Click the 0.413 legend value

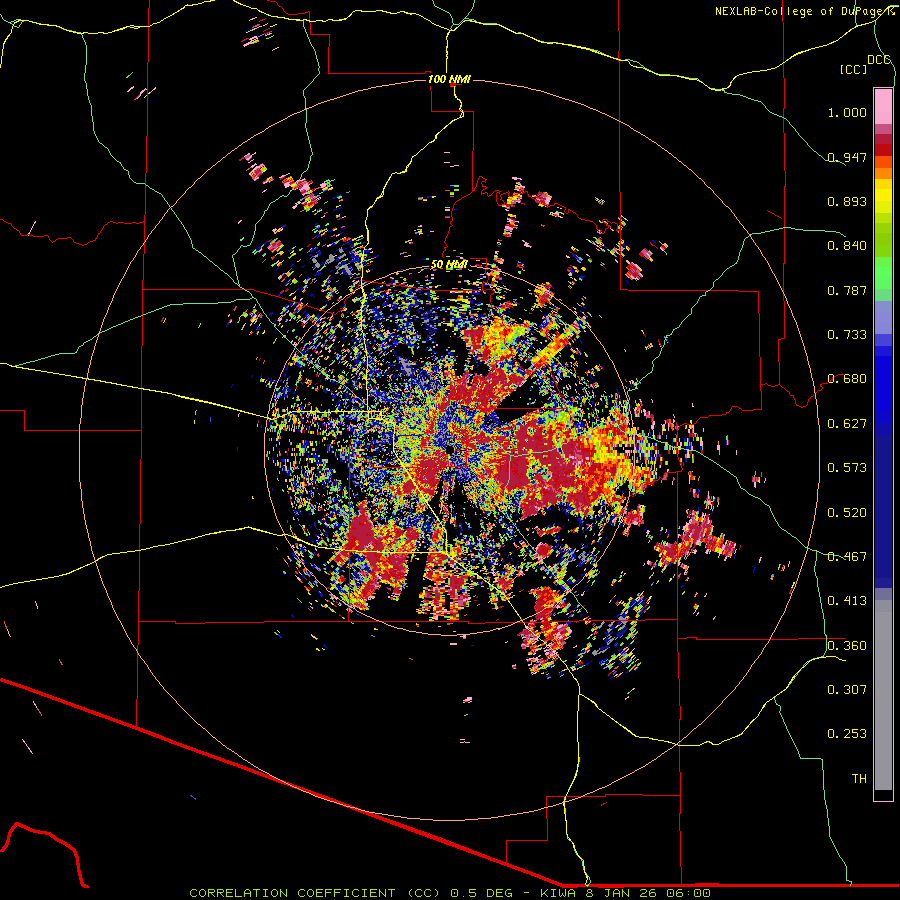click(847, 601)
